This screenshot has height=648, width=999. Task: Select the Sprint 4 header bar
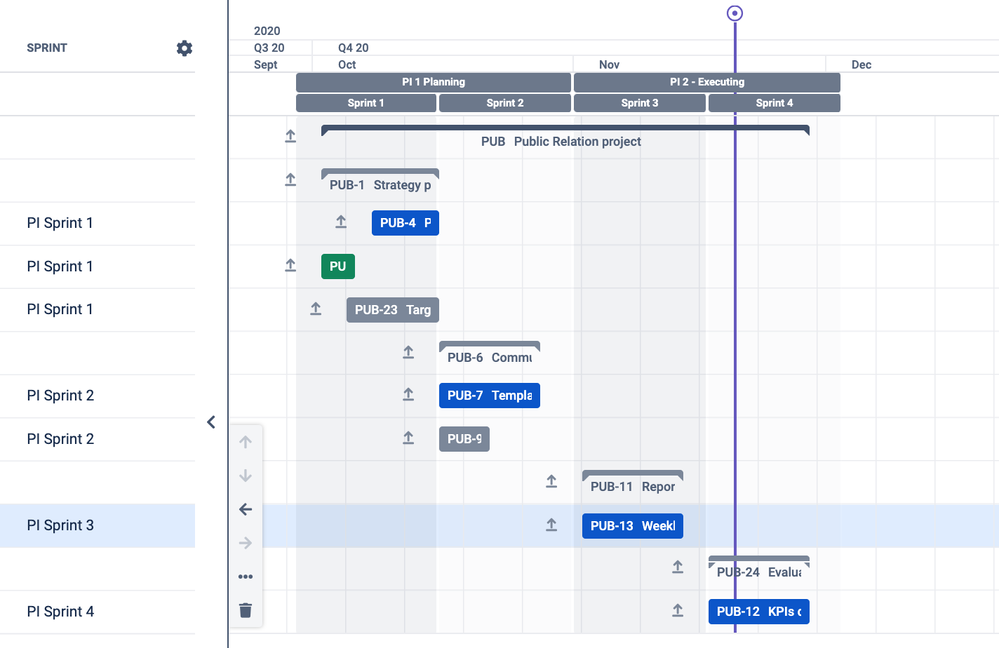pos(775,103)
